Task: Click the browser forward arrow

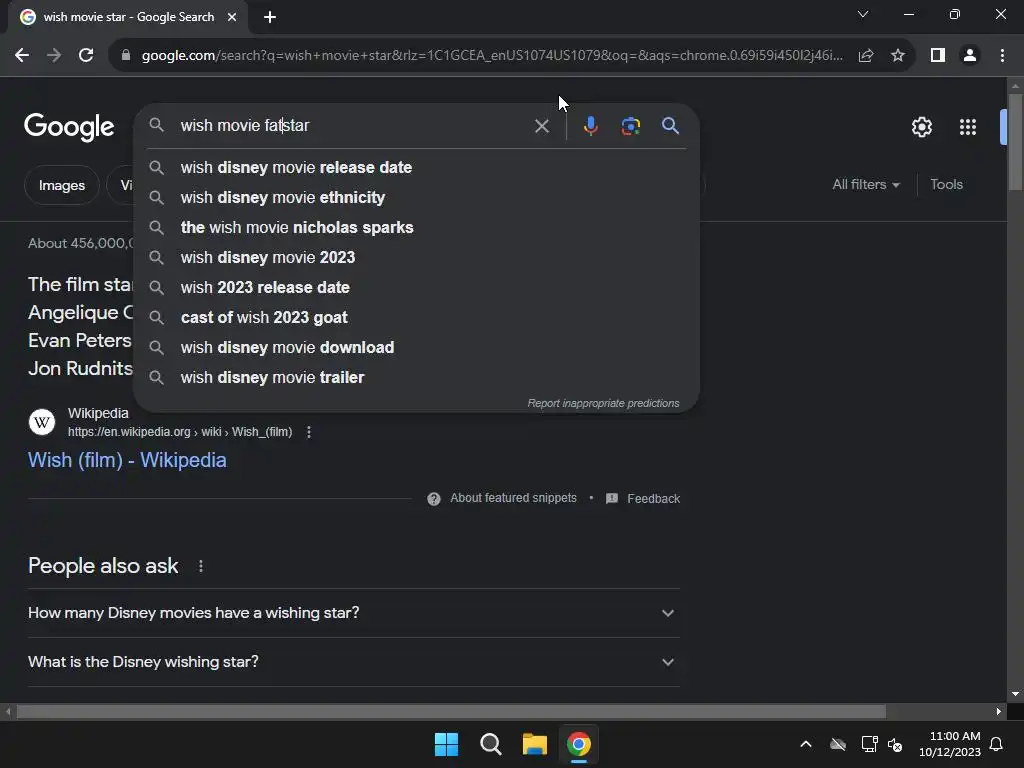Action: (54, 56)
